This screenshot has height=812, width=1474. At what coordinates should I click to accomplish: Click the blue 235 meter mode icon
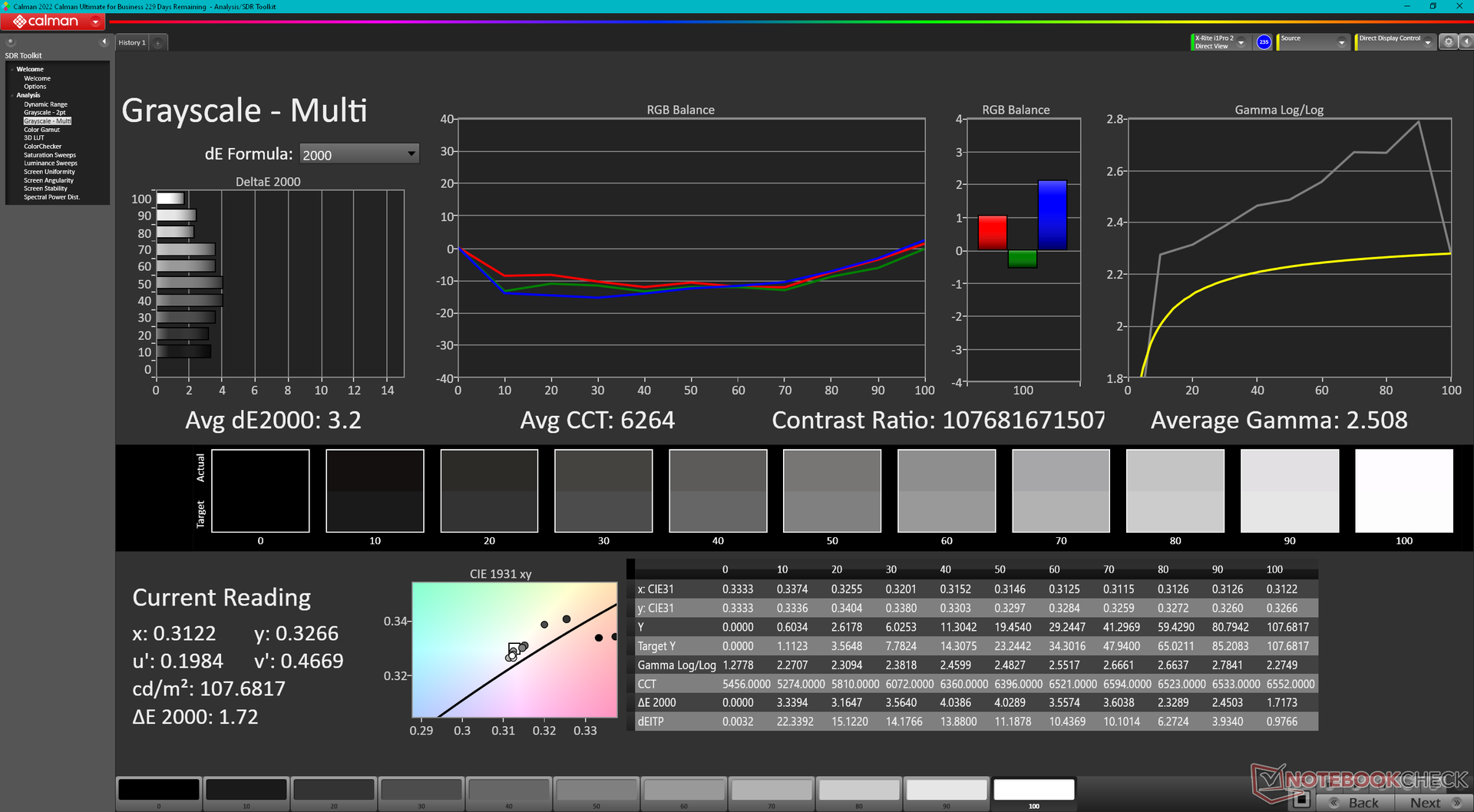[x=1264, y=42]
